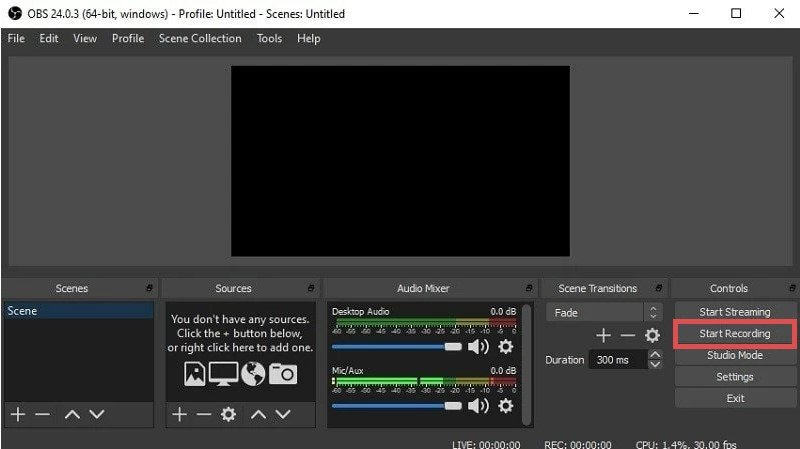Image resolution: width=800 pixels, height=449 pixels.
Task: Add a new source with plus icon
Action: coord(179,414)
